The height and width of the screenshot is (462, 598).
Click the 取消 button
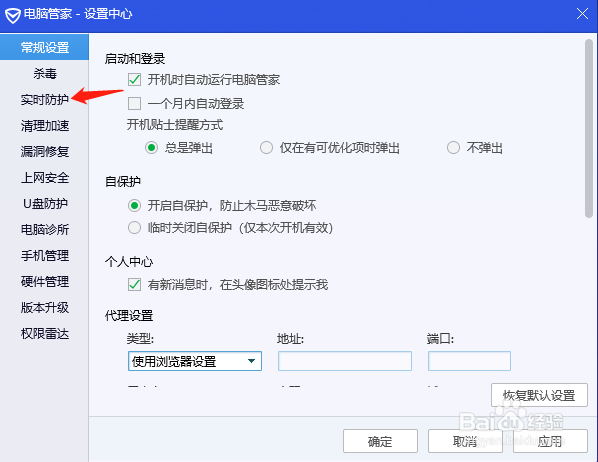465,441
